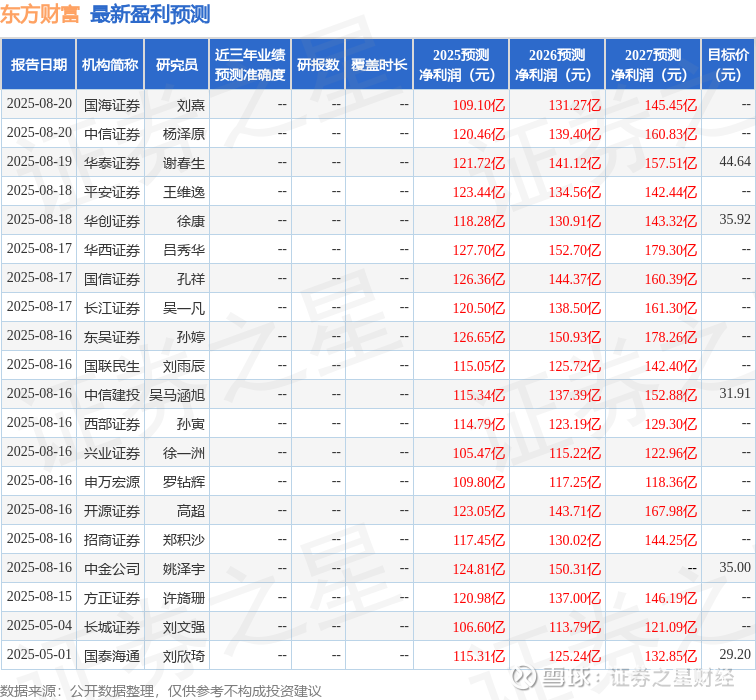This screenshot has height=700, width=756.
Task: Click researcher name 吕秀华
Action: [184, 250]
